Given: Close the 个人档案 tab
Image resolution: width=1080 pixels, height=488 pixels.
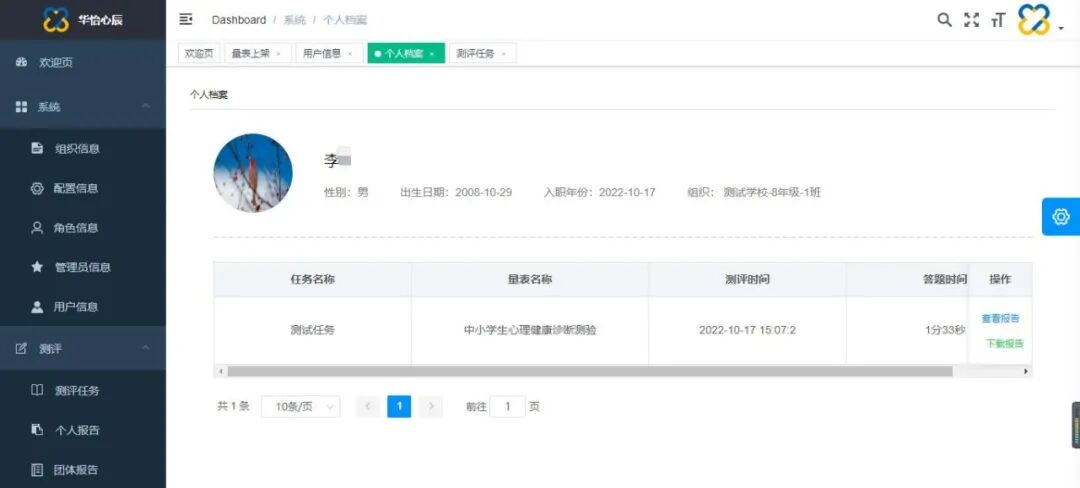Looking at the screenshot, I should click(432, 54).
